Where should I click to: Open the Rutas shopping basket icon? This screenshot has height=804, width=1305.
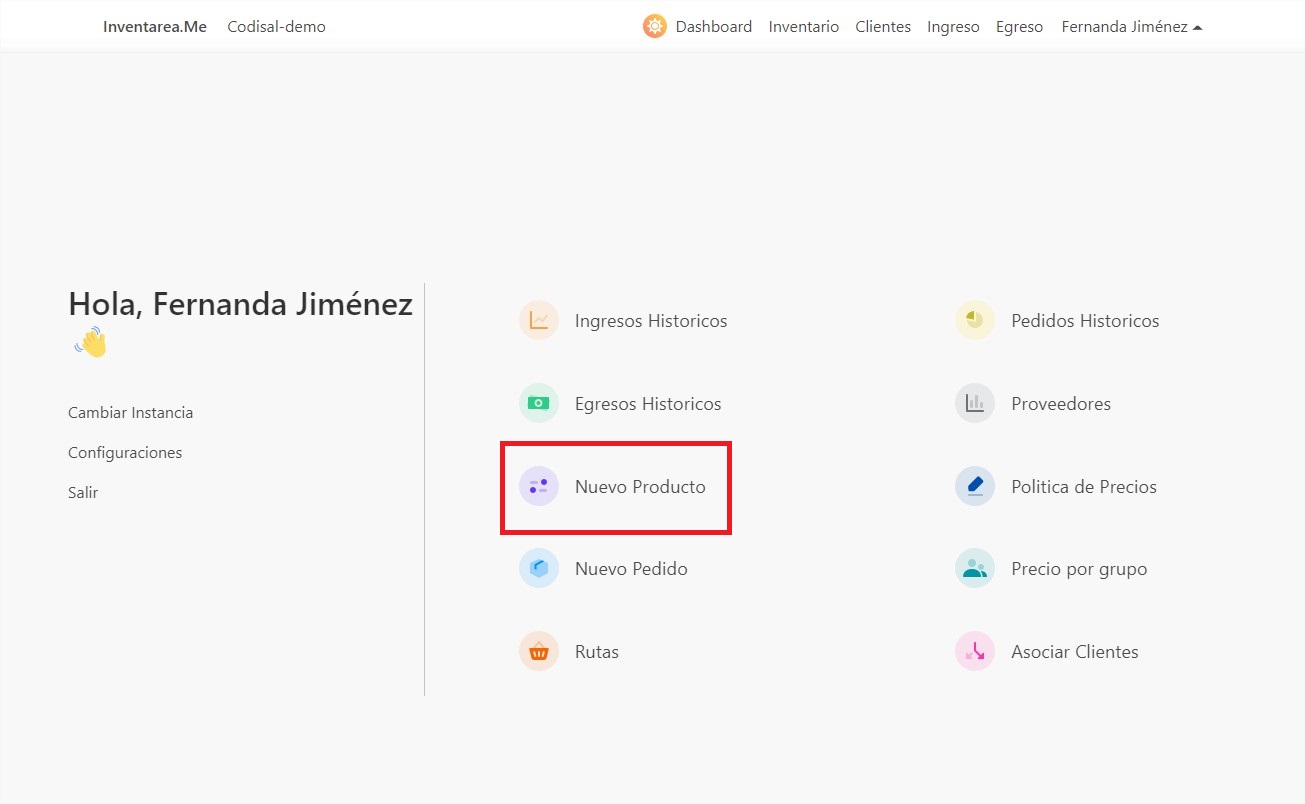[539, 651]
